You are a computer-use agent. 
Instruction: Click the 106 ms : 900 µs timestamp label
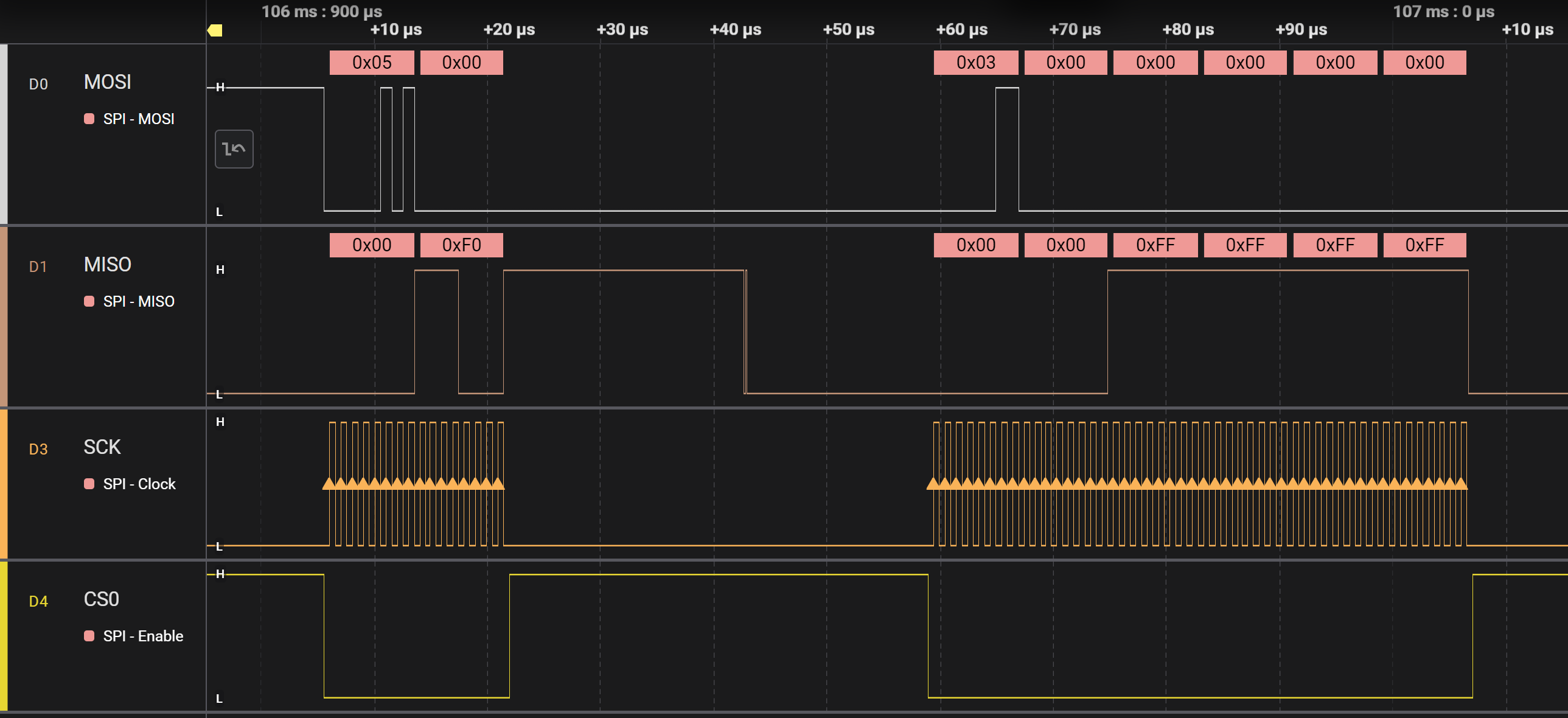tap(322, 11)
